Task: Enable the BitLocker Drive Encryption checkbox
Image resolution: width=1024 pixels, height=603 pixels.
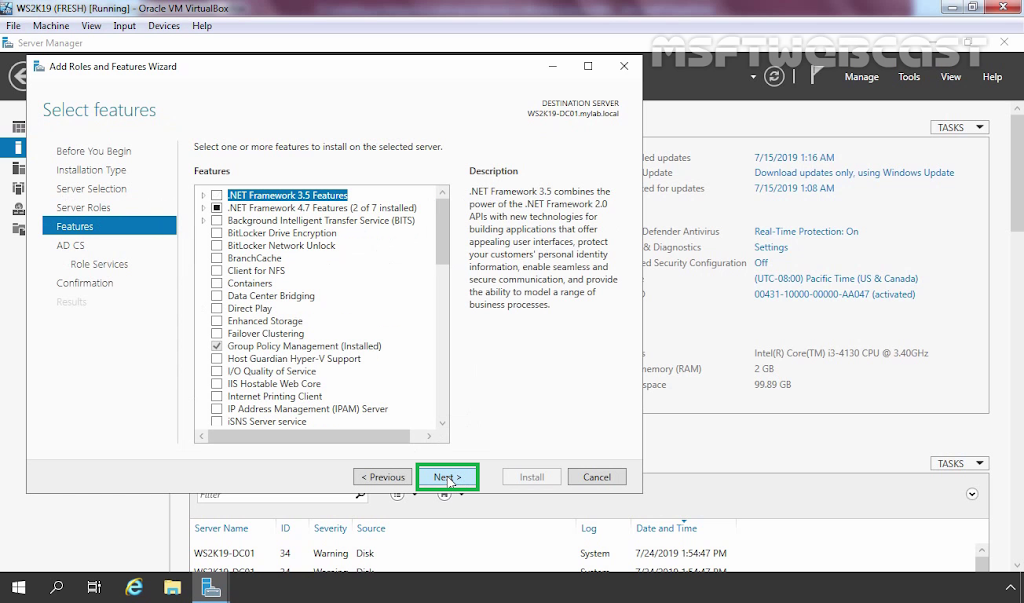Action: tap(217, 233)
